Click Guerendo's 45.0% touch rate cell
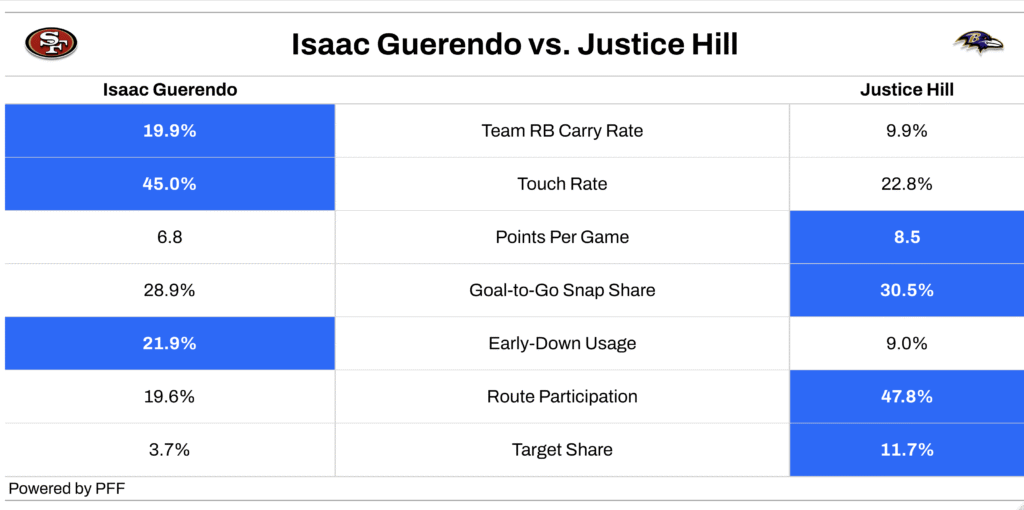 (170, 184)
